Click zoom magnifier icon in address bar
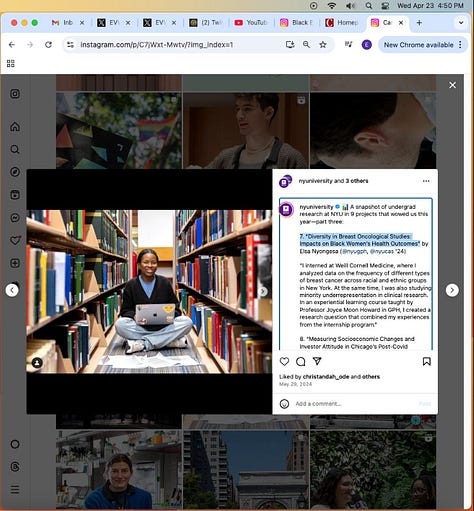474x511 pixels. (306, 45)
